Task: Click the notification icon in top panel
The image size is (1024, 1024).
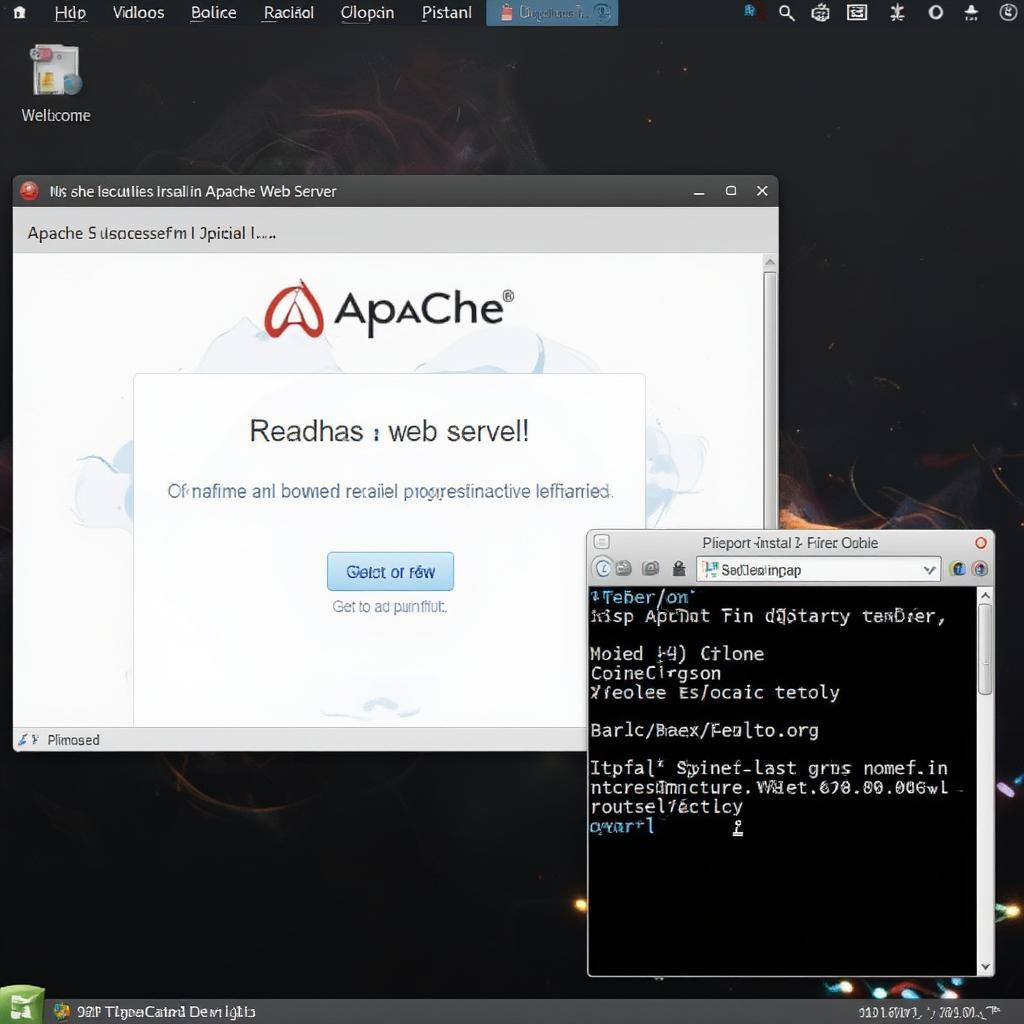Action: click(x=971, y=12)
